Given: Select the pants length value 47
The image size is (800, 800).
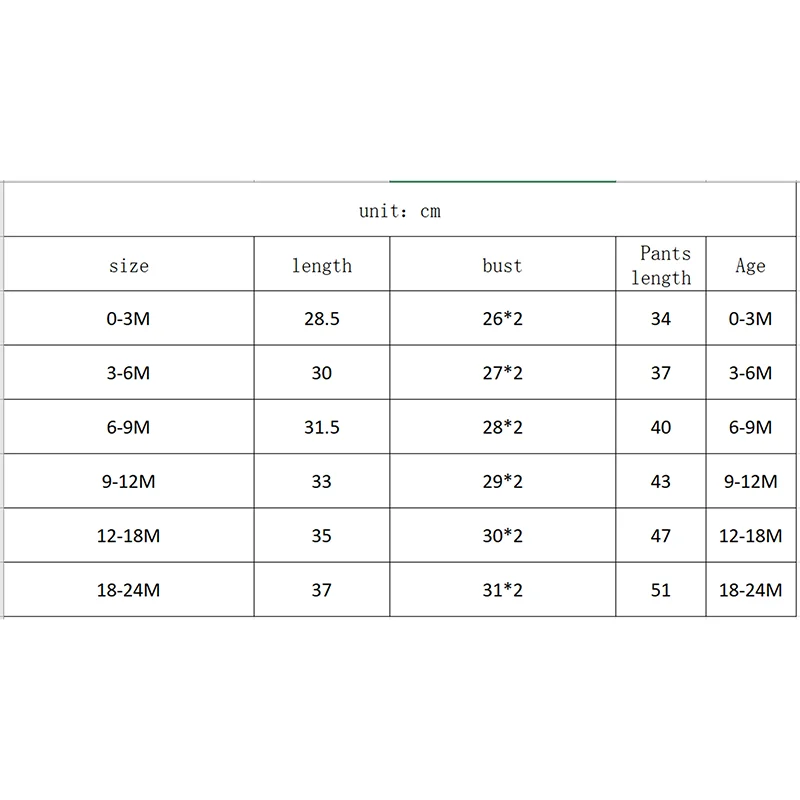Looking at the screenshot, I should tap(661, 536).
